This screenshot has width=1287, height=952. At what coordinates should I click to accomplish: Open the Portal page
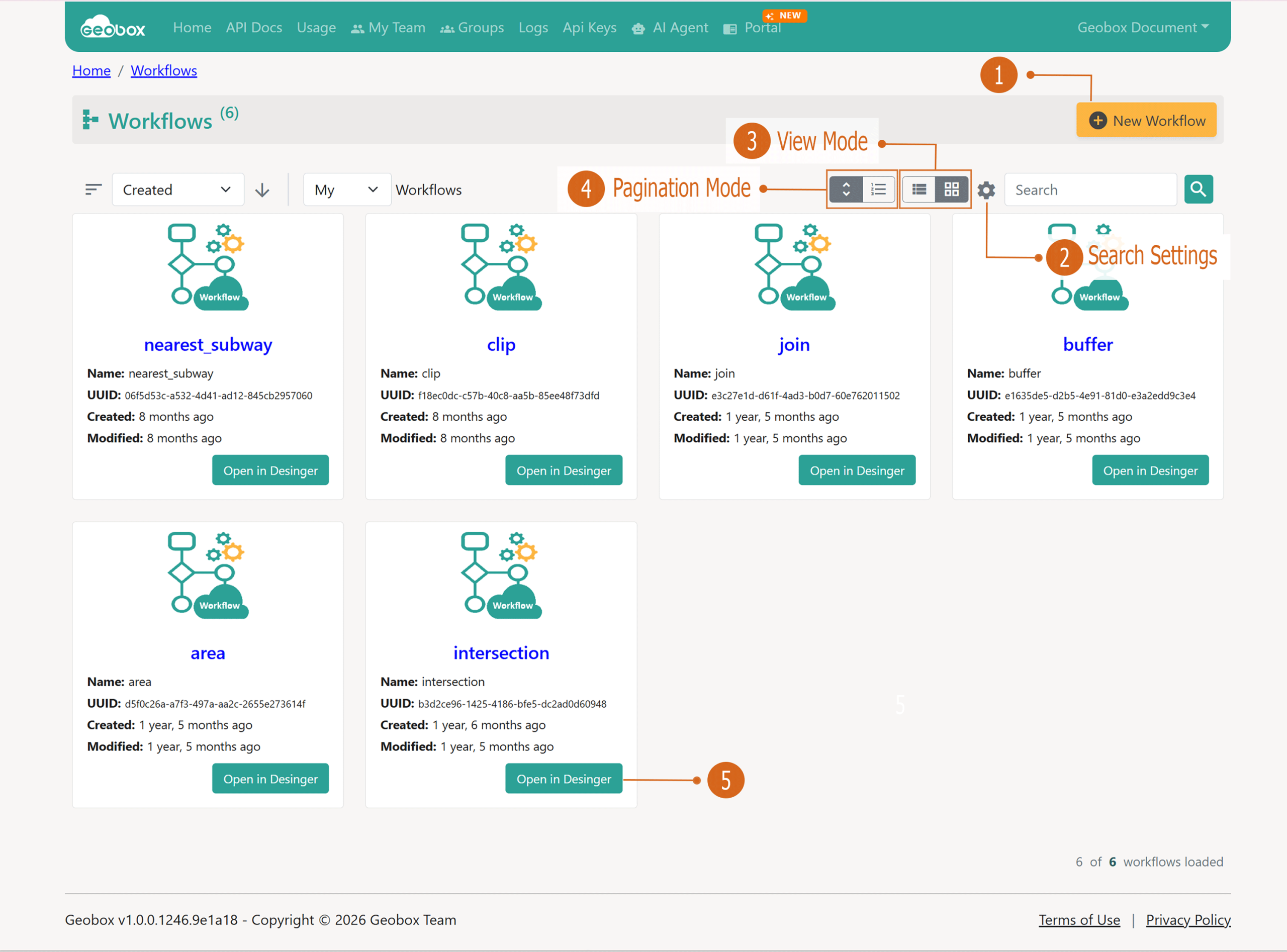752,28
